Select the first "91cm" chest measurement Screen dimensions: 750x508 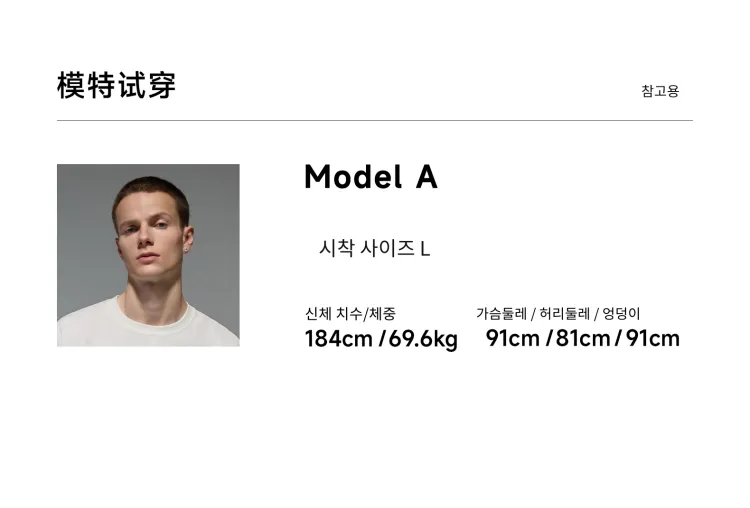tap(513, 339)
